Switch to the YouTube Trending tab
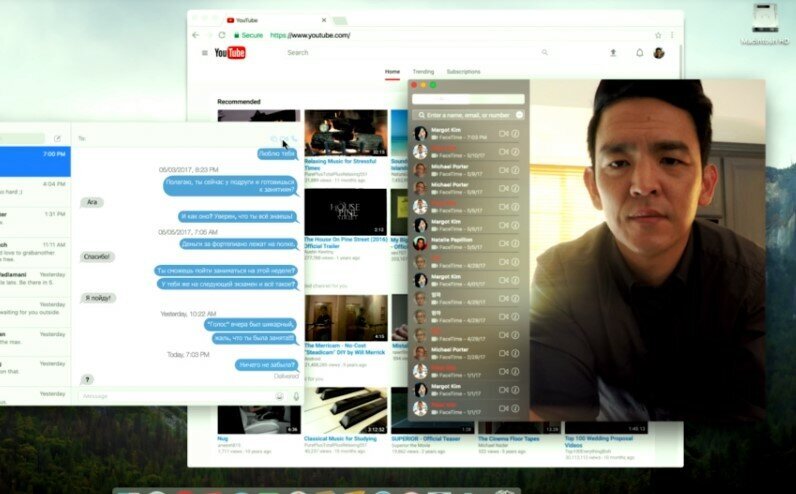Screen dimensions: 796x494 [x=423, y=72]
